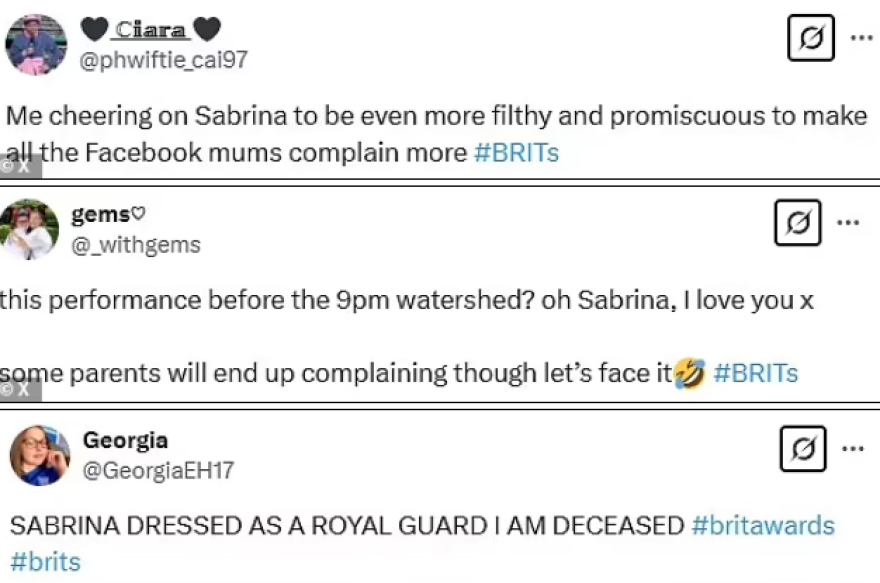
Task: Click Georgia's avatar image
Action: tap(40, 455)
